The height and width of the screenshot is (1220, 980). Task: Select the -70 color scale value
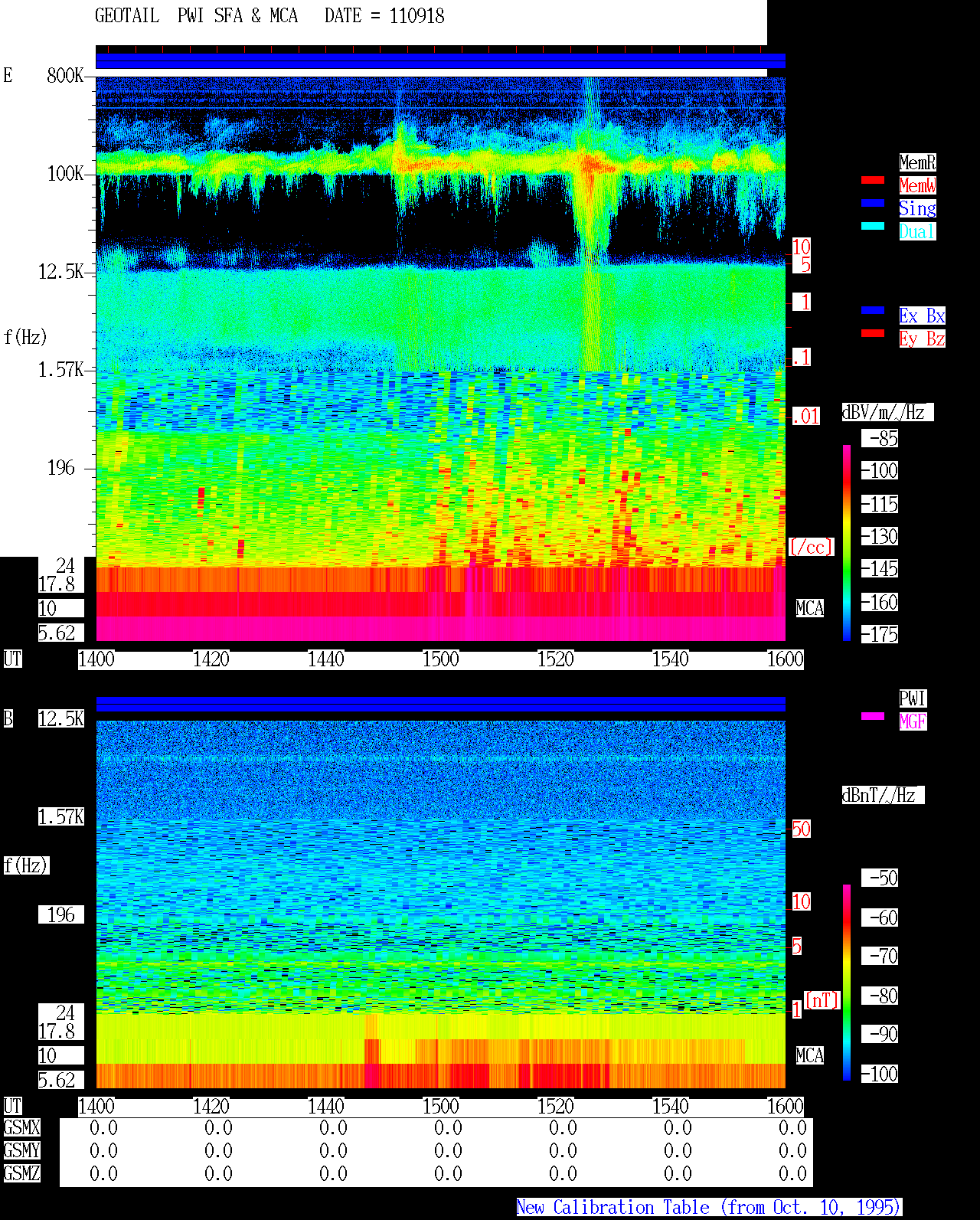pyautogui.click(x=880, y=956)
